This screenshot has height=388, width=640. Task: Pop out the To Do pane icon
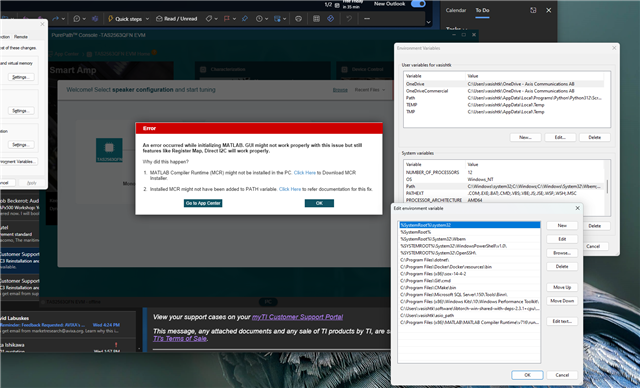point(533,10)
